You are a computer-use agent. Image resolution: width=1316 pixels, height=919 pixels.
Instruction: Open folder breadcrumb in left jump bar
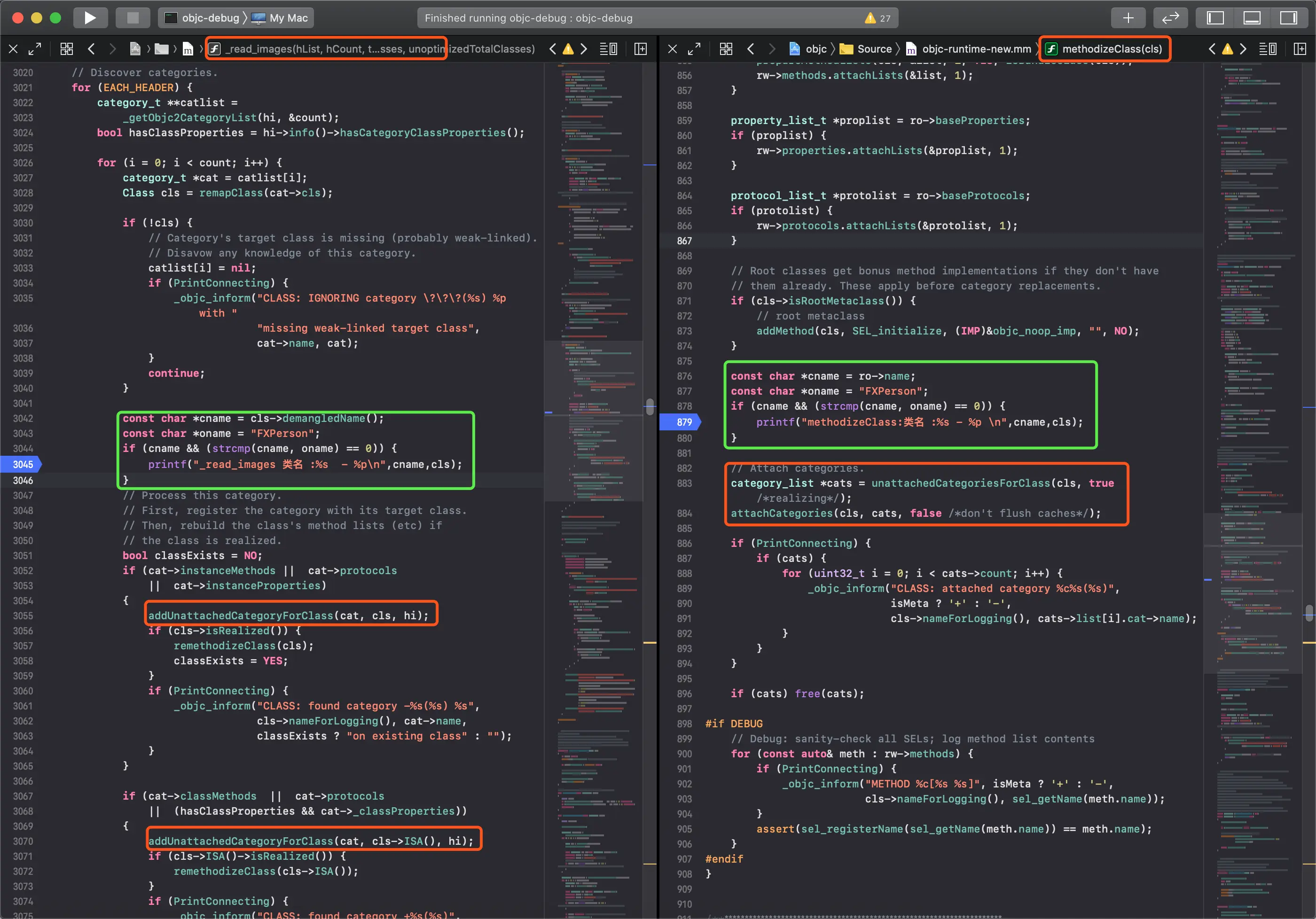(162, 49)
